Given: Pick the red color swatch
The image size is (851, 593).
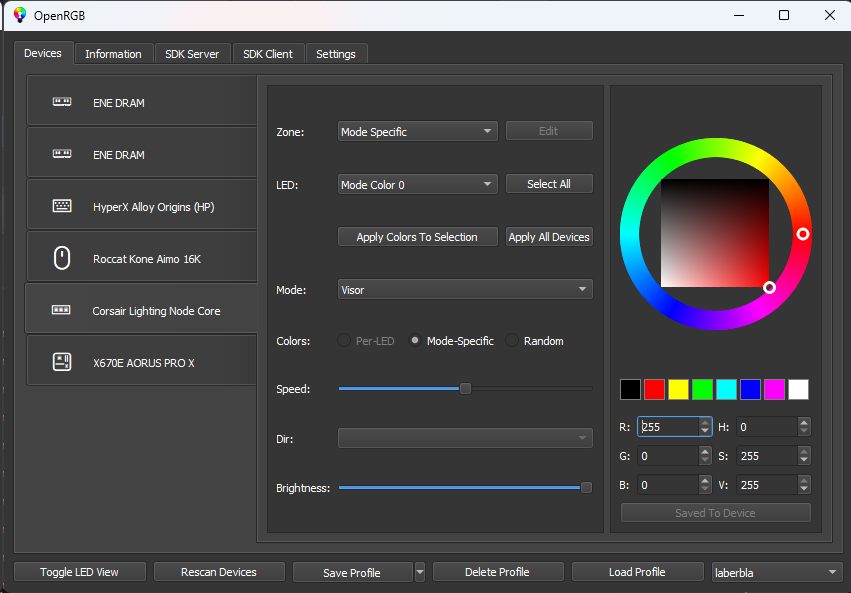Looking at the screenshot, I should (x=655, y=390).
